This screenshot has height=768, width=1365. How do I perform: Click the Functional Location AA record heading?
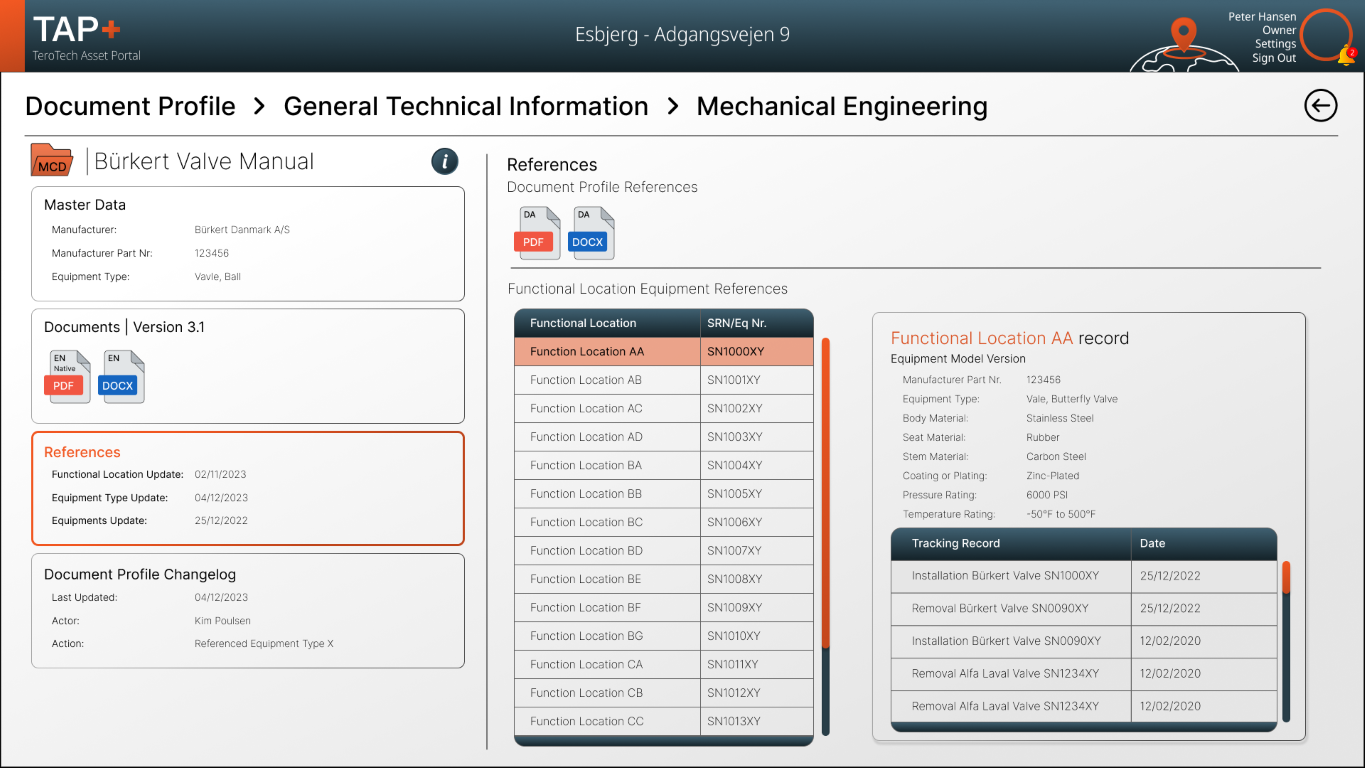coord(1010,338)
